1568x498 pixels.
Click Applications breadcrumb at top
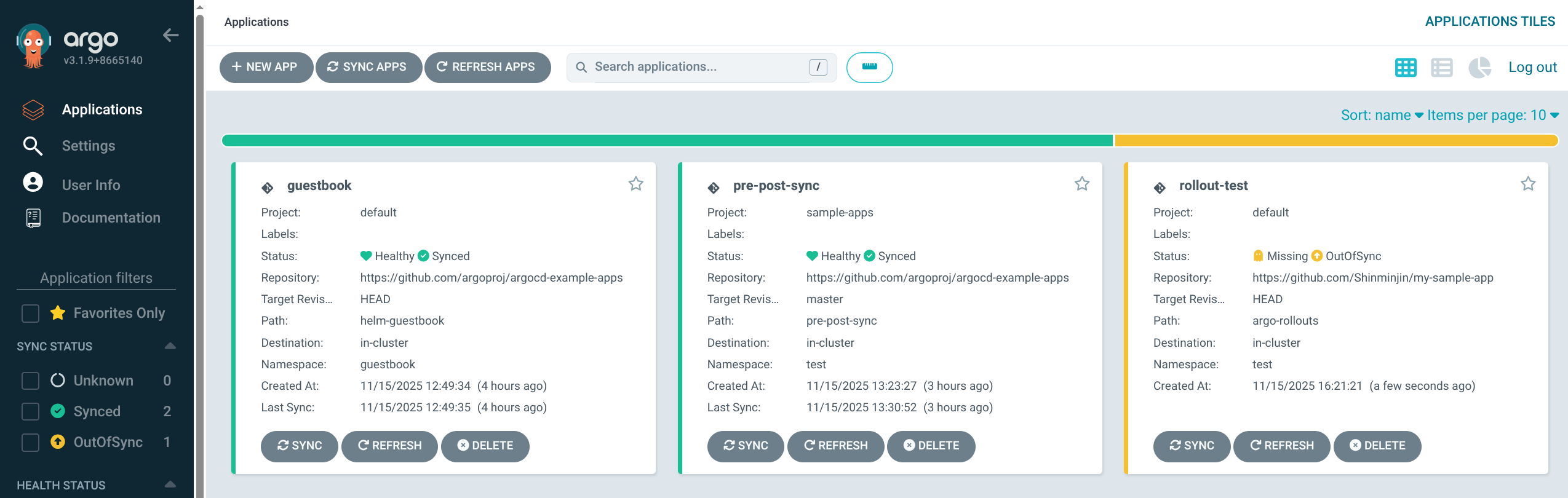point(257,22)
